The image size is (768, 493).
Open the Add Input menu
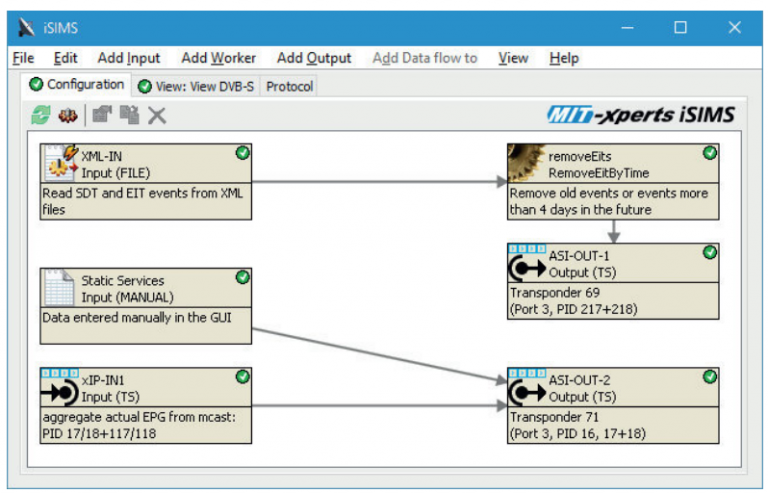point(128,58)
